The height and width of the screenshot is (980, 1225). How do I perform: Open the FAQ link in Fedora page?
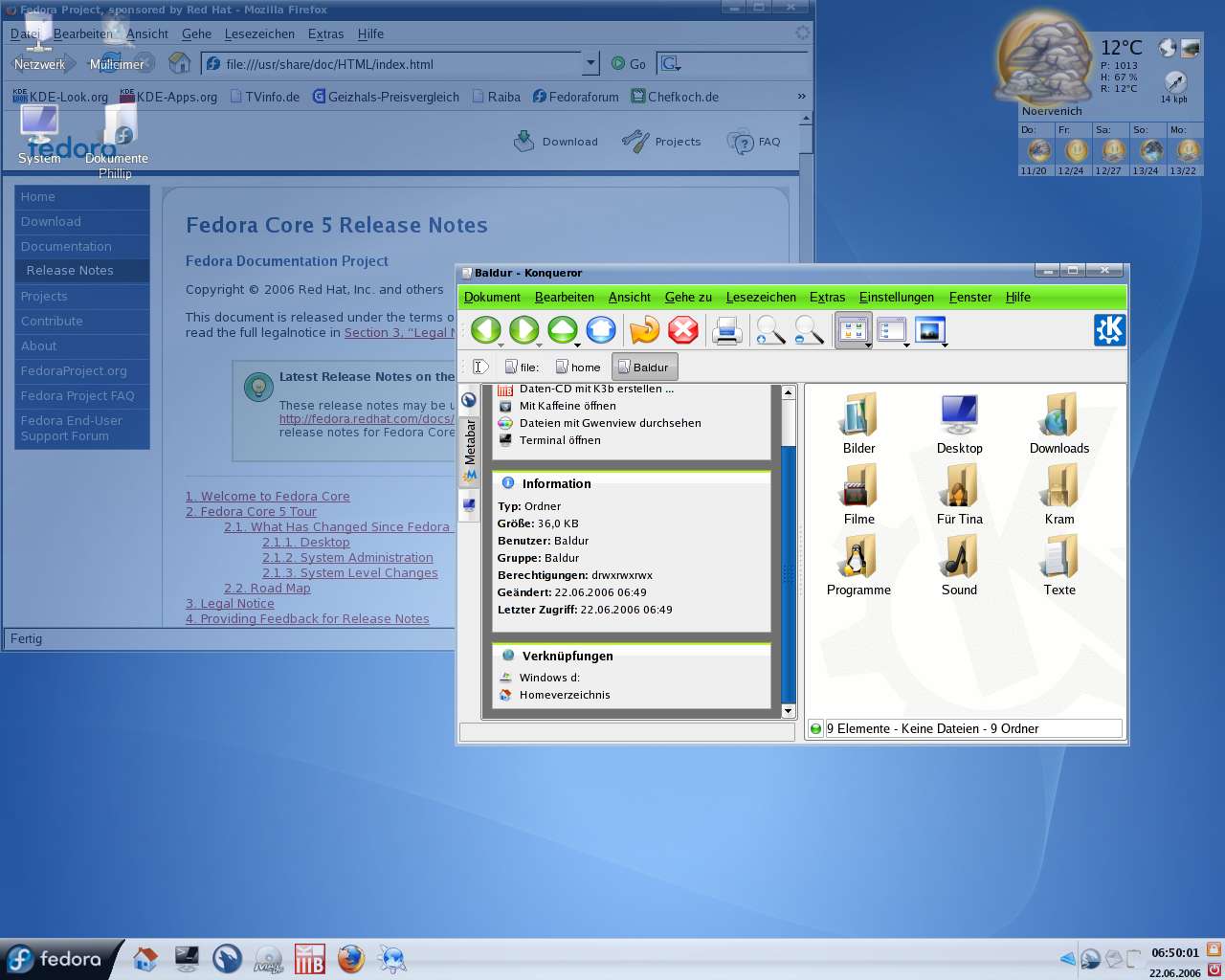click(754, 142)
